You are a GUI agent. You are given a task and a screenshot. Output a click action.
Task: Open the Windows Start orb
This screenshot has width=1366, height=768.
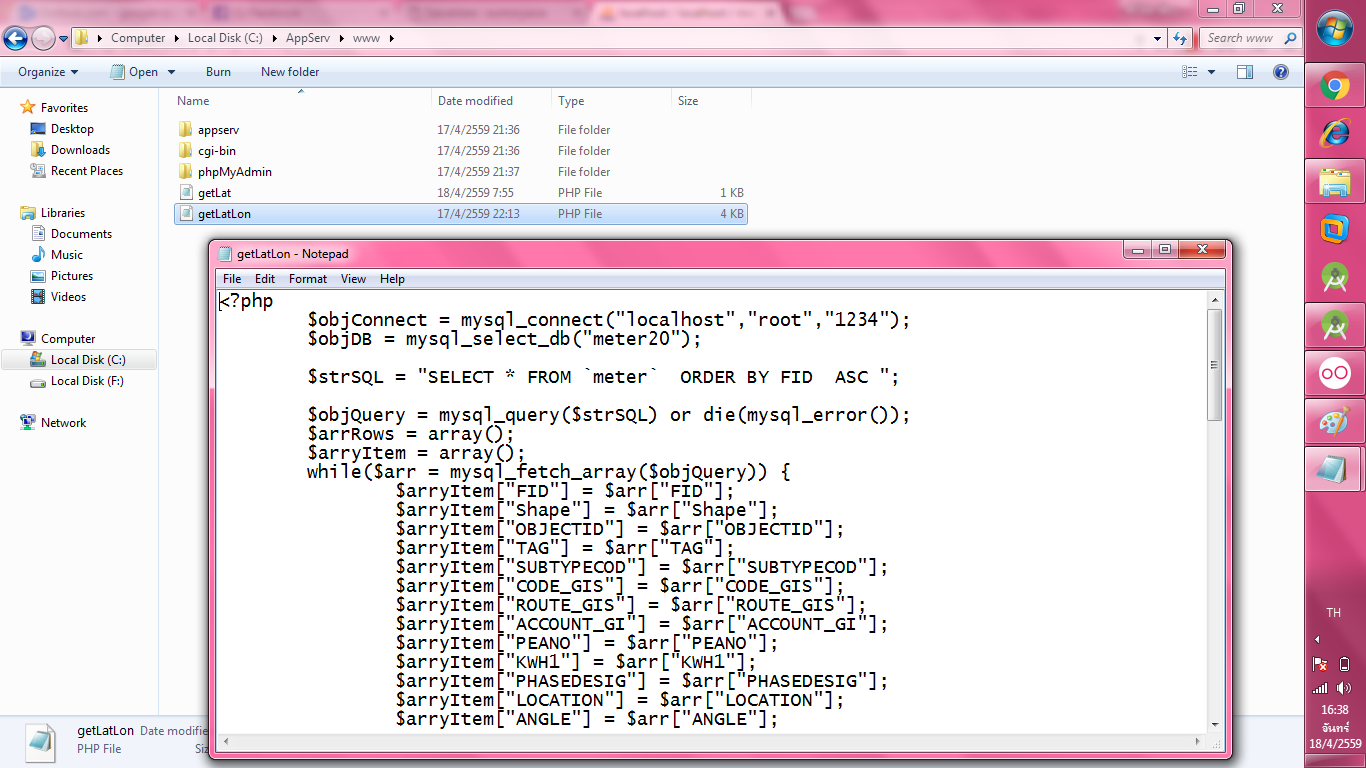[x=1335, y=27]
